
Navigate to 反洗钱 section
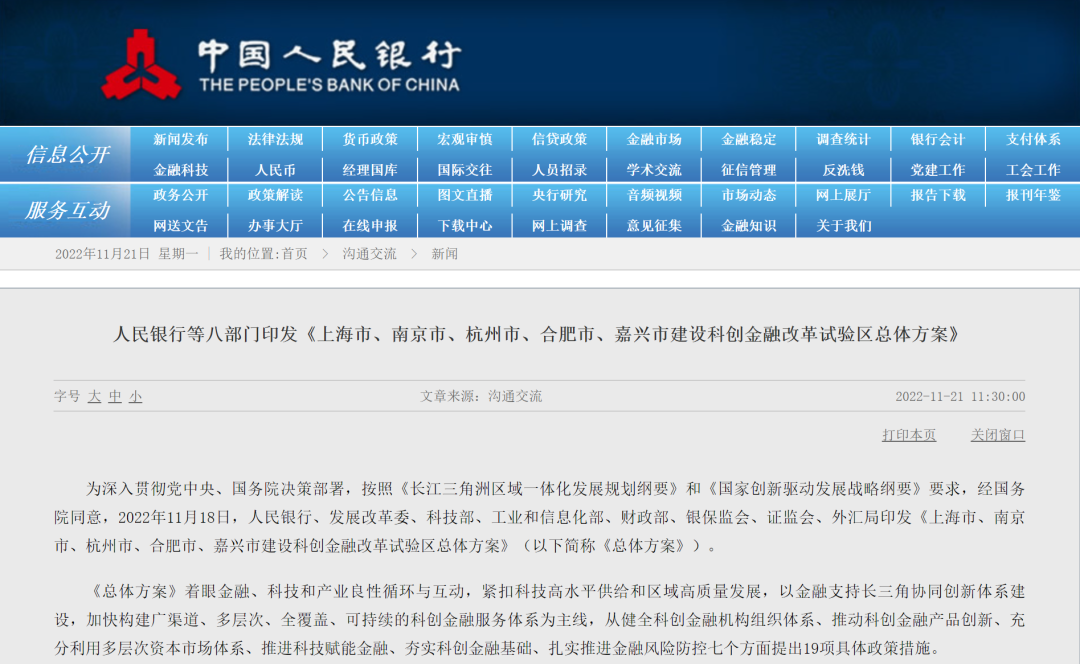click(x=843, y=170)
